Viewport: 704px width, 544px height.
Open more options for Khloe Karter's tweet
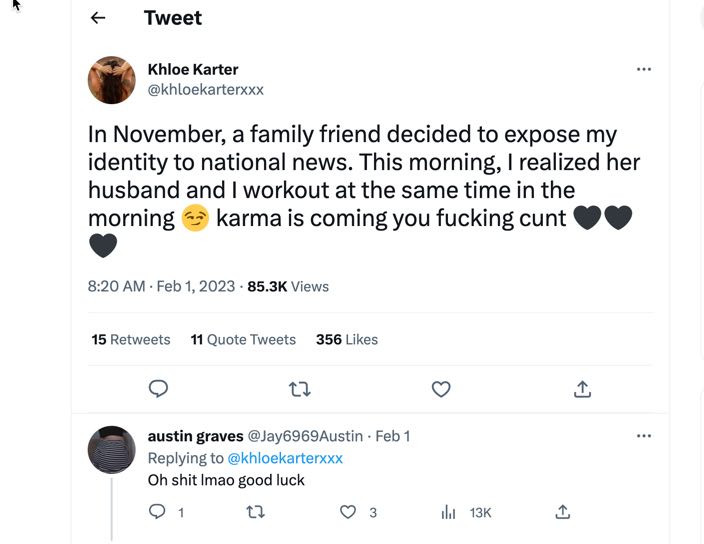click(644, 69)
